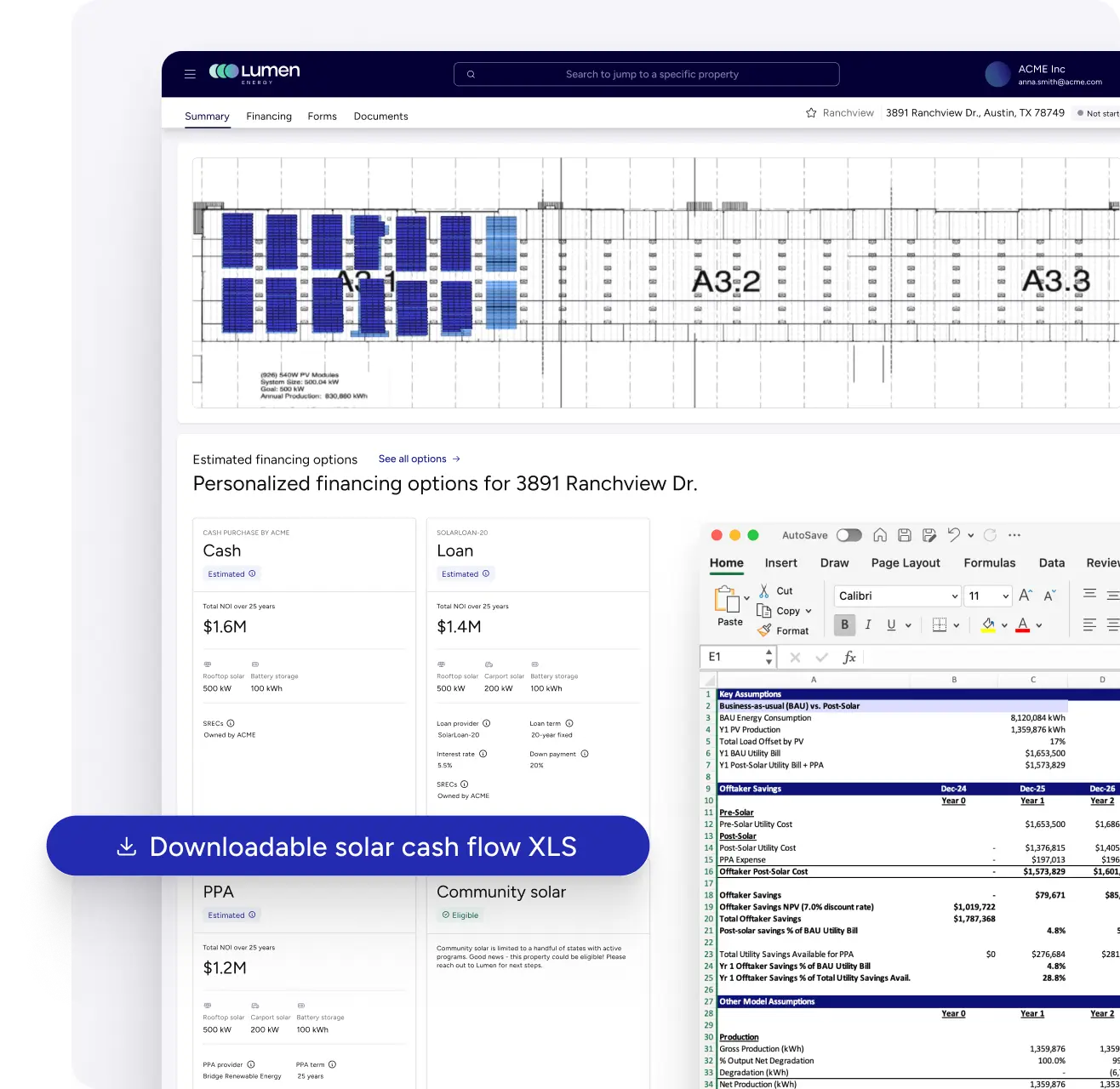Open the Lumen hamburger menu

190,74
